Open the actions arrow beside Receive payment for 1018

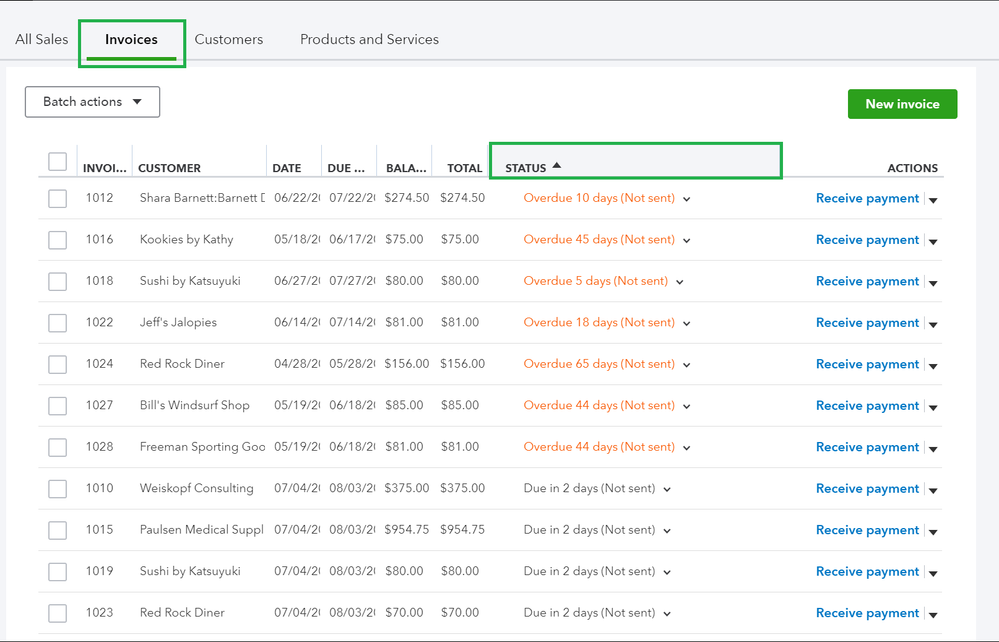pos(932,282)
